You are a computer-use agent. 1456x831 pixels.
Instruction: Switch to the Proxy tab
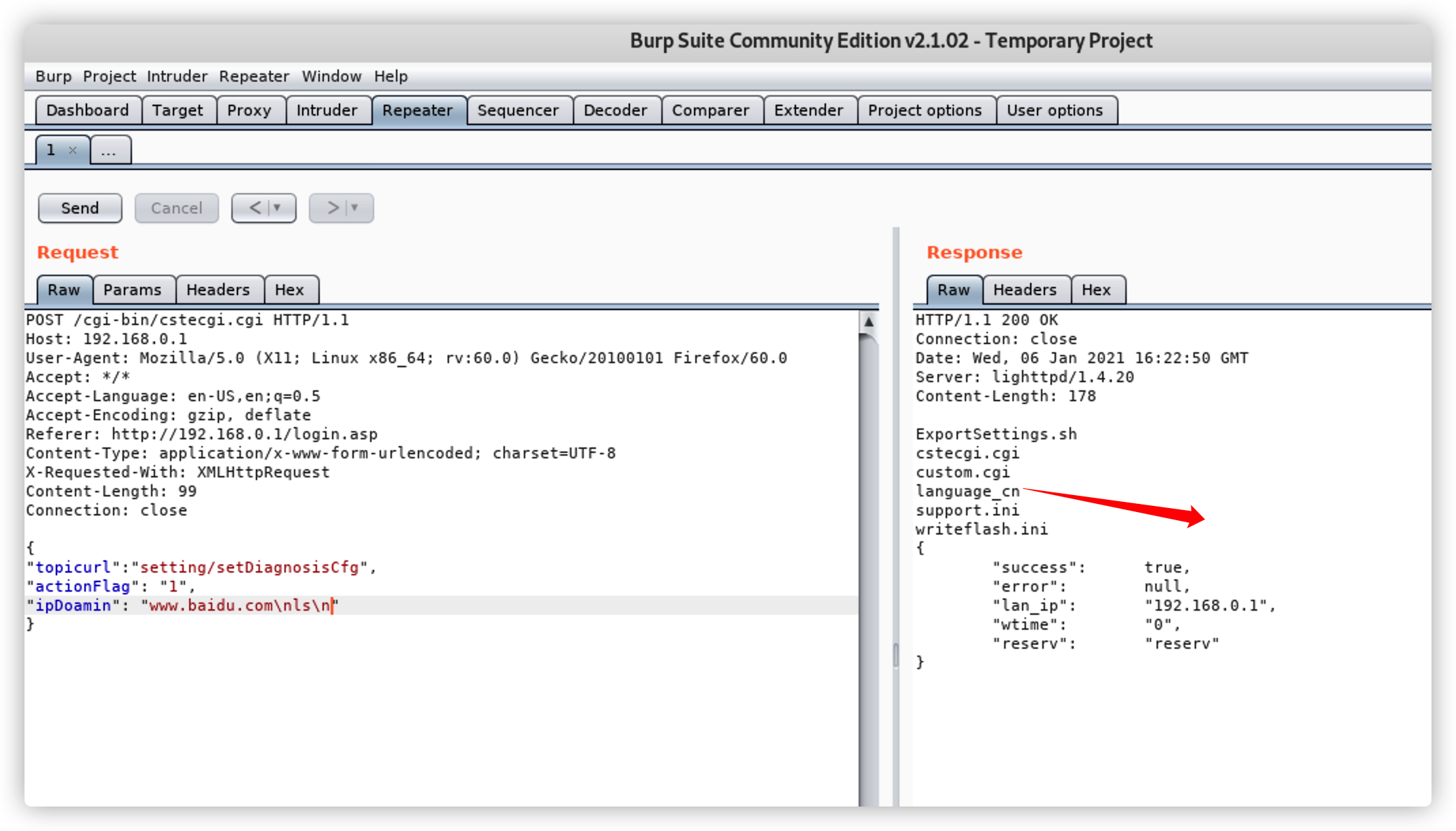click(x=249, y=110)
